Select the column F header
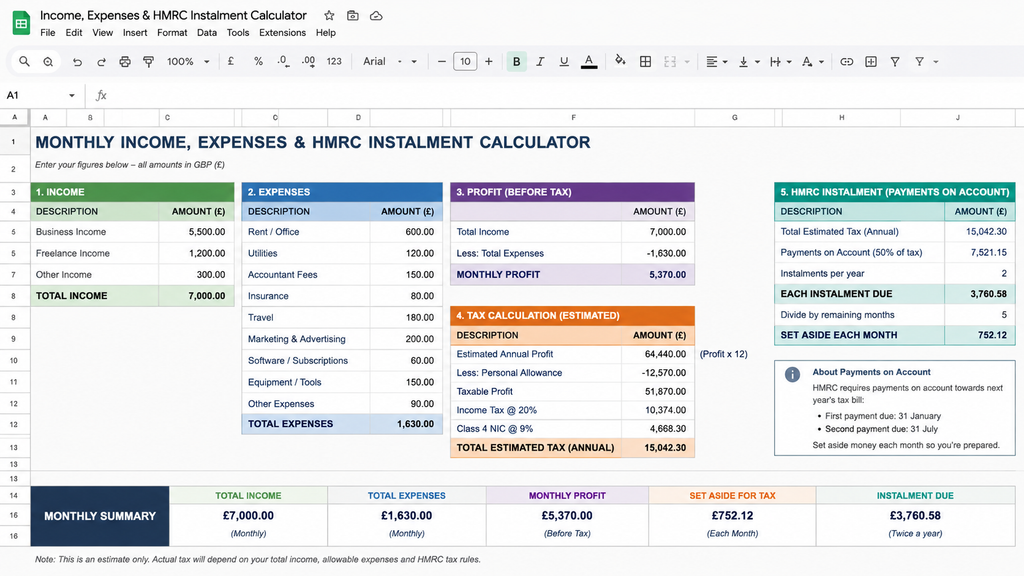Image resolution: width=1024 pixels, height=576 pixels. point(573,118)
